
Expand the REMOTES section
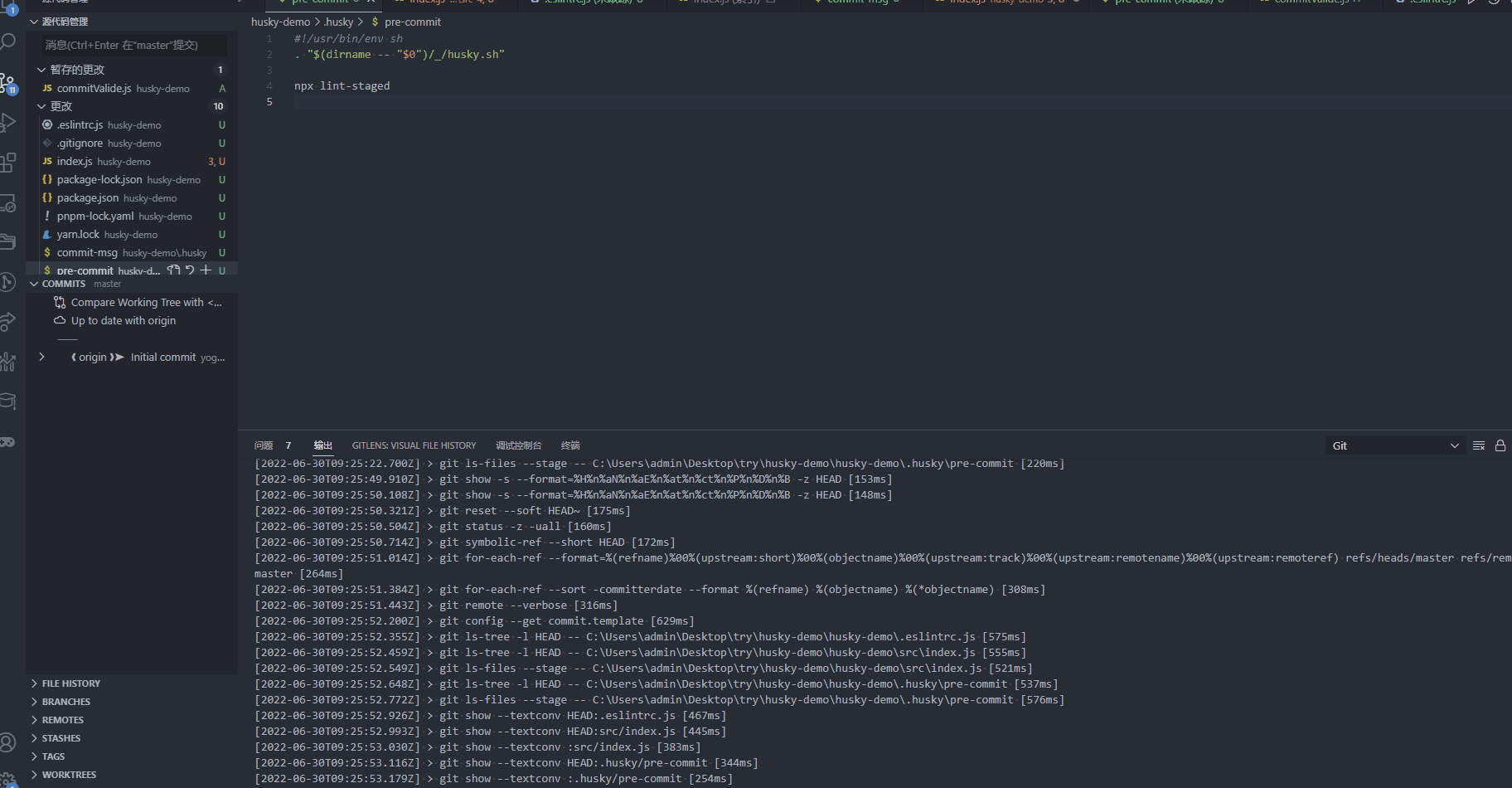132,720
